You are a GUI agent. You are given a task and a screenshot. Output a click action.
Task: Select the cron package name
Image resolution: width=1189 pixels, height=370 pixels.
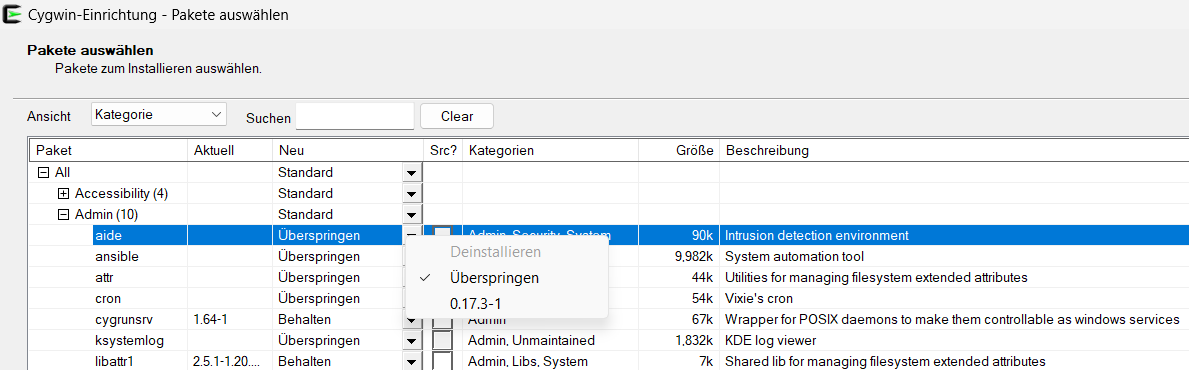pyautogui.click(x=107, y=299)
